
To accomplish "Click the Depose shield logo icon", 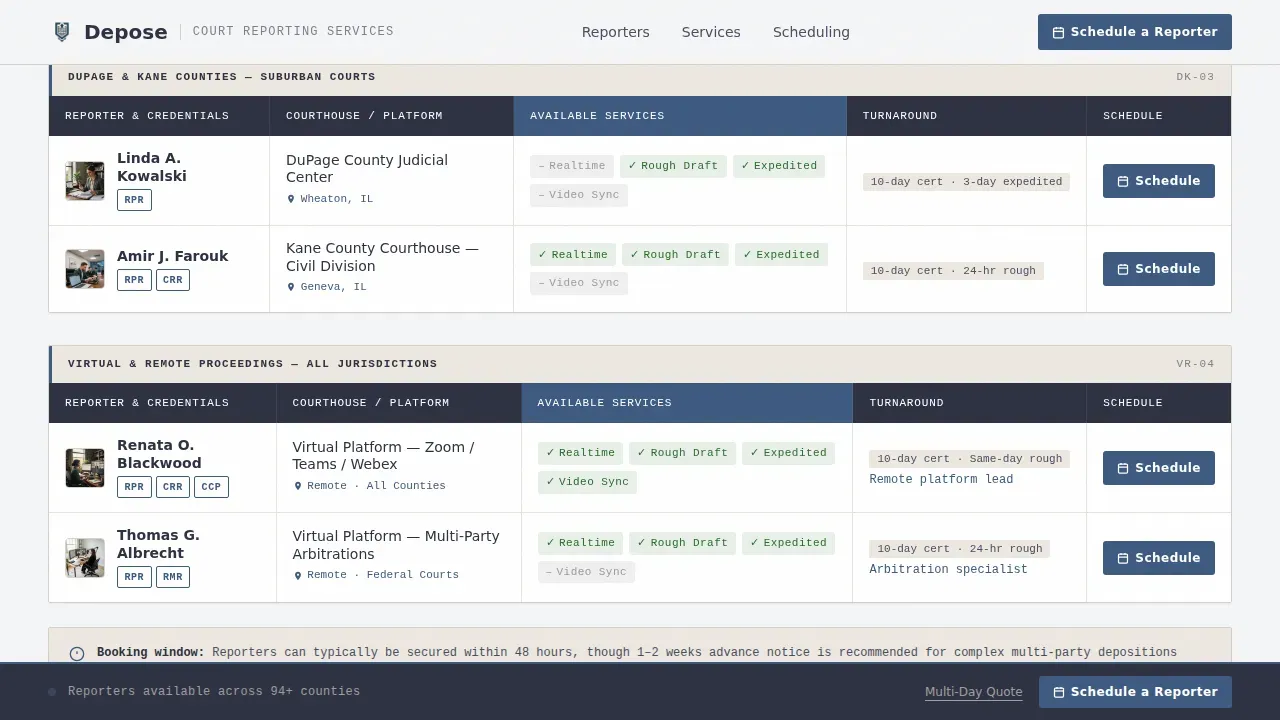I will 62,32.
